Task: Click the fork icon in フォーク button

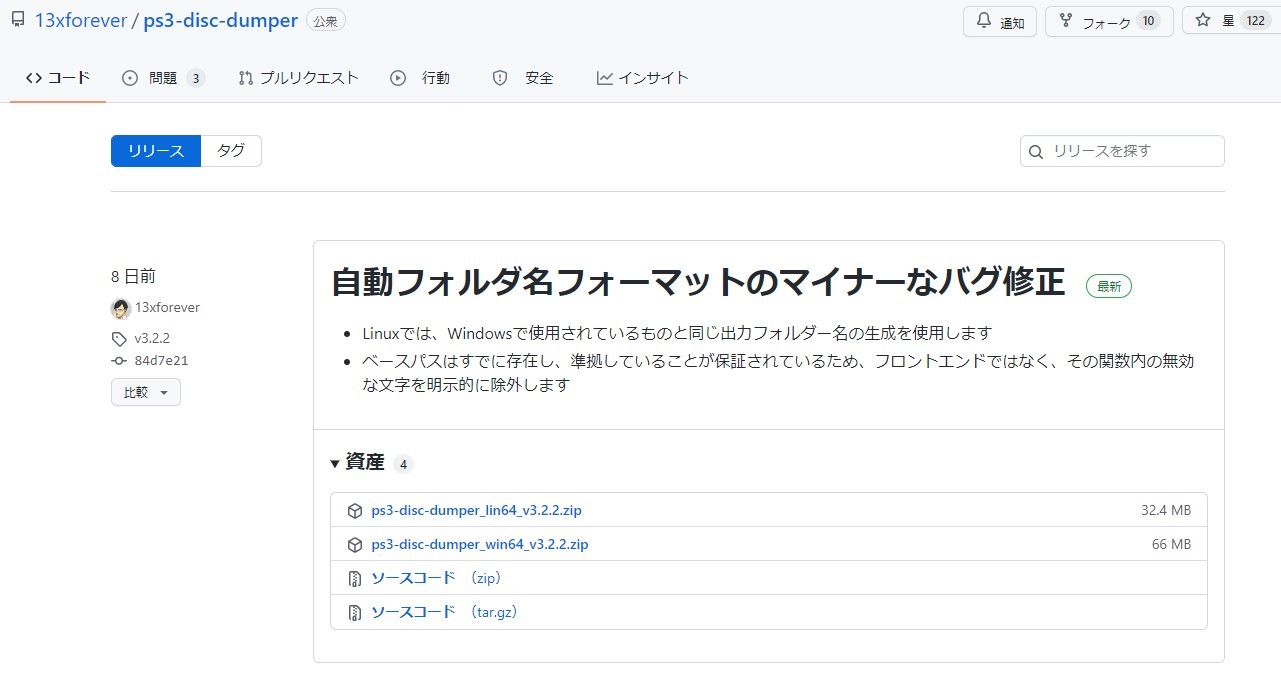Action: pos(1064,22)
